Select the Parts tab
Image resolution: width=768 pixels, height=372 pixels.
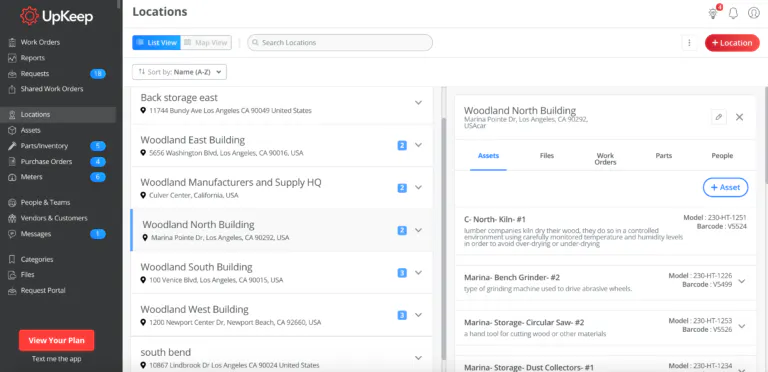coord(664,156)
